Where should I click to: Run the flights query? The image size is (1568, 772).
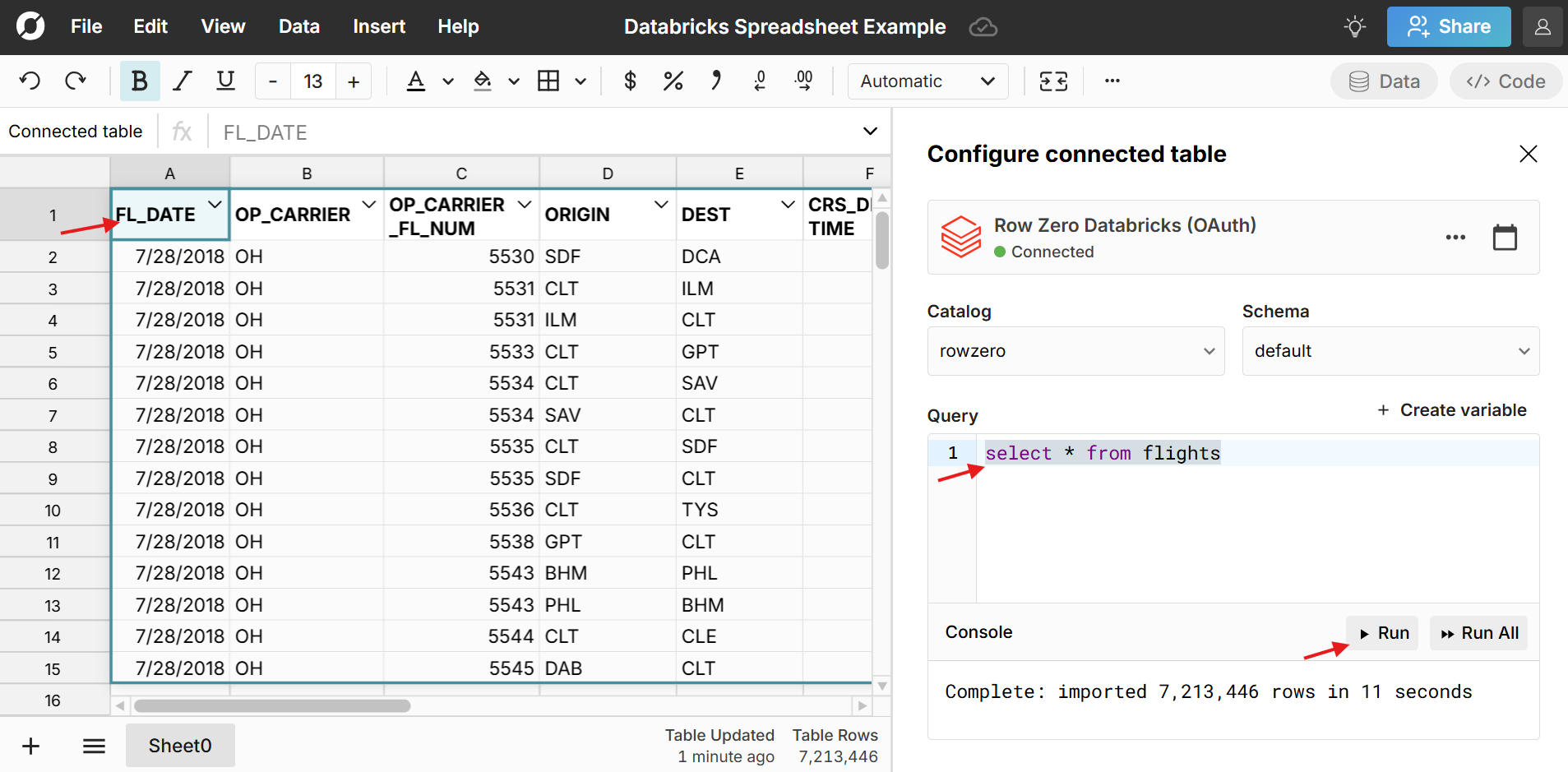pyautogui.click(x=1381, y=632)
